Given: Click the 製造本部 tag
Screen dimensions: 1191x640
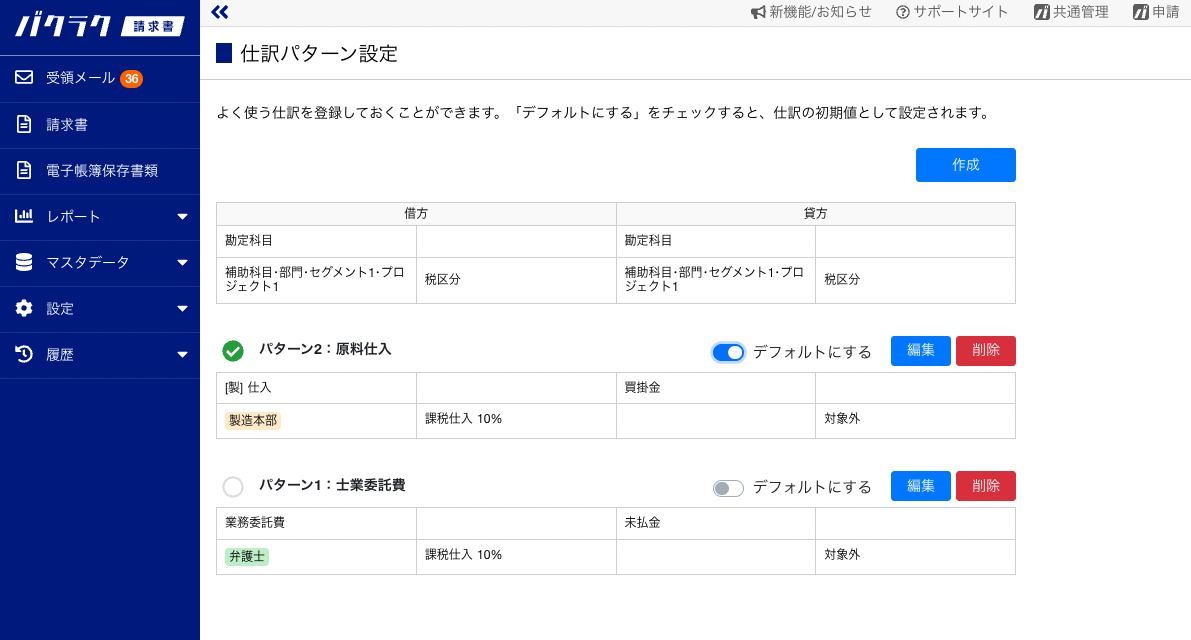Looking at the screenshot, I should click(x=253, y=421).
